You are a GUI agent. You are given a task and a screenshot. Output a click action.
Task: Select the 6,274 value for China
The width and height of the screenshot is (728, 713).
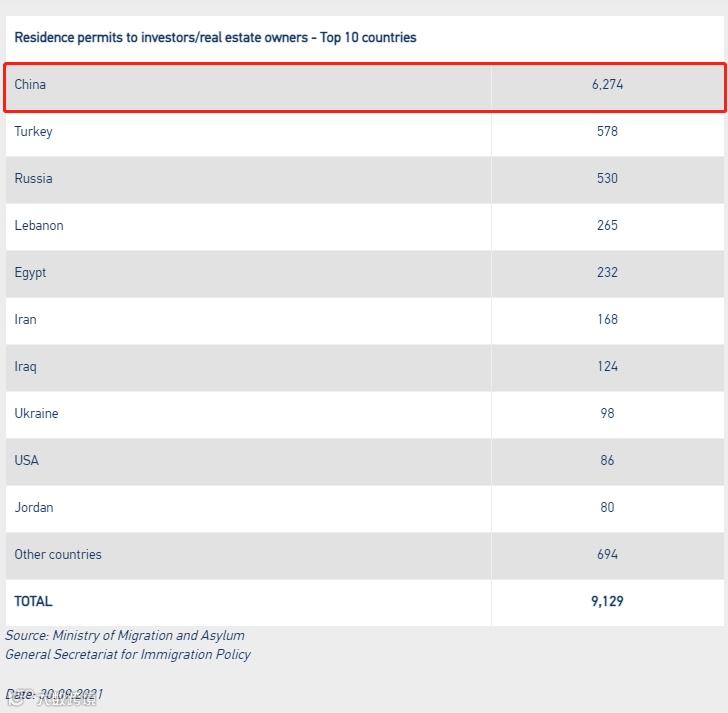(x=607, y=85)
